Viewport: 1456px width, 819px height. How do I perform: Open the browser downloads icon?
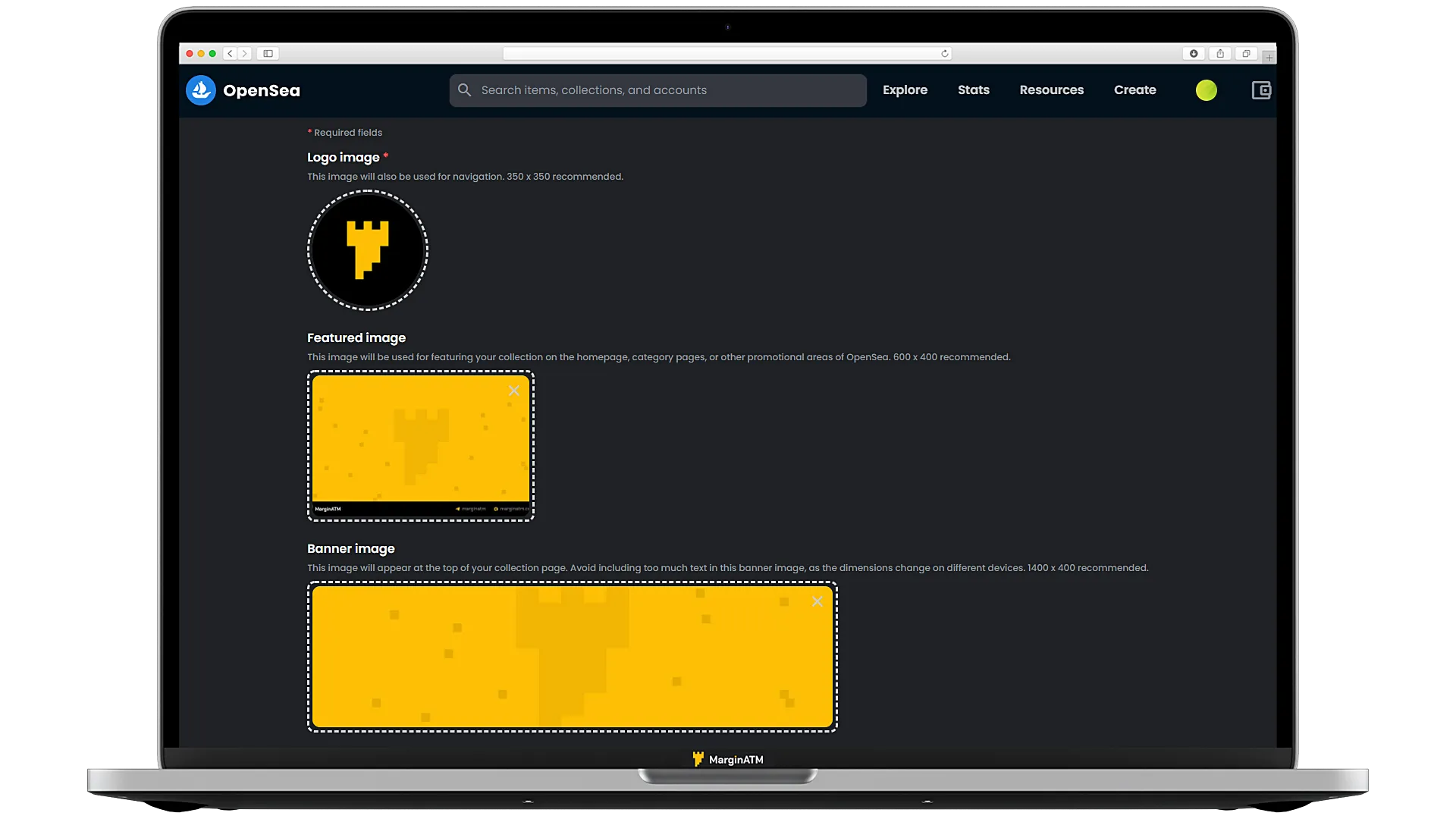pyautogui.click(x=1194, y=53)
